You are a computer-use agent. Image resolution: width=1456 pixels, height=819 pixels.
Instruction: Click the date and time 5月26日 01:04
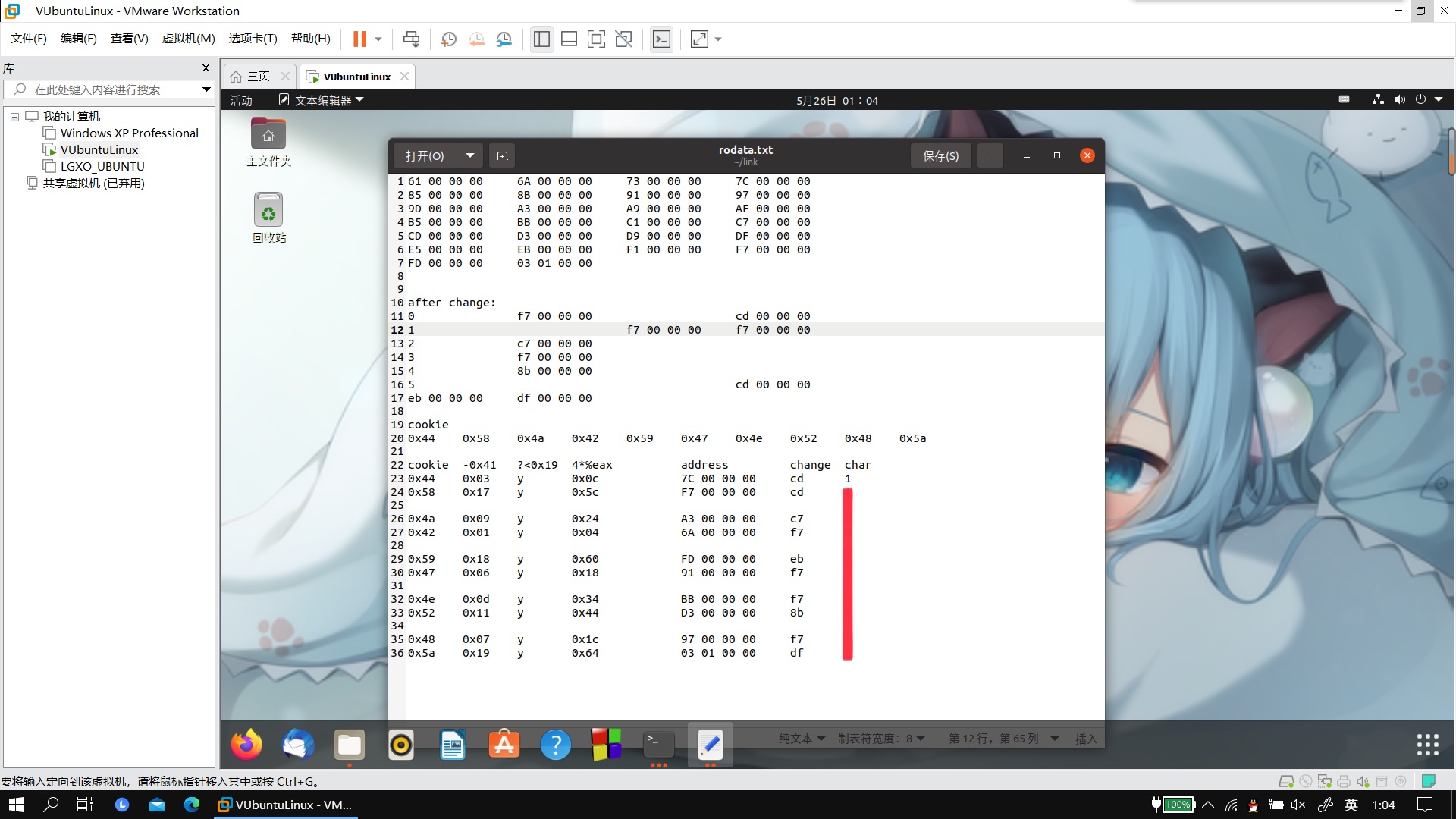click(837, 100)
